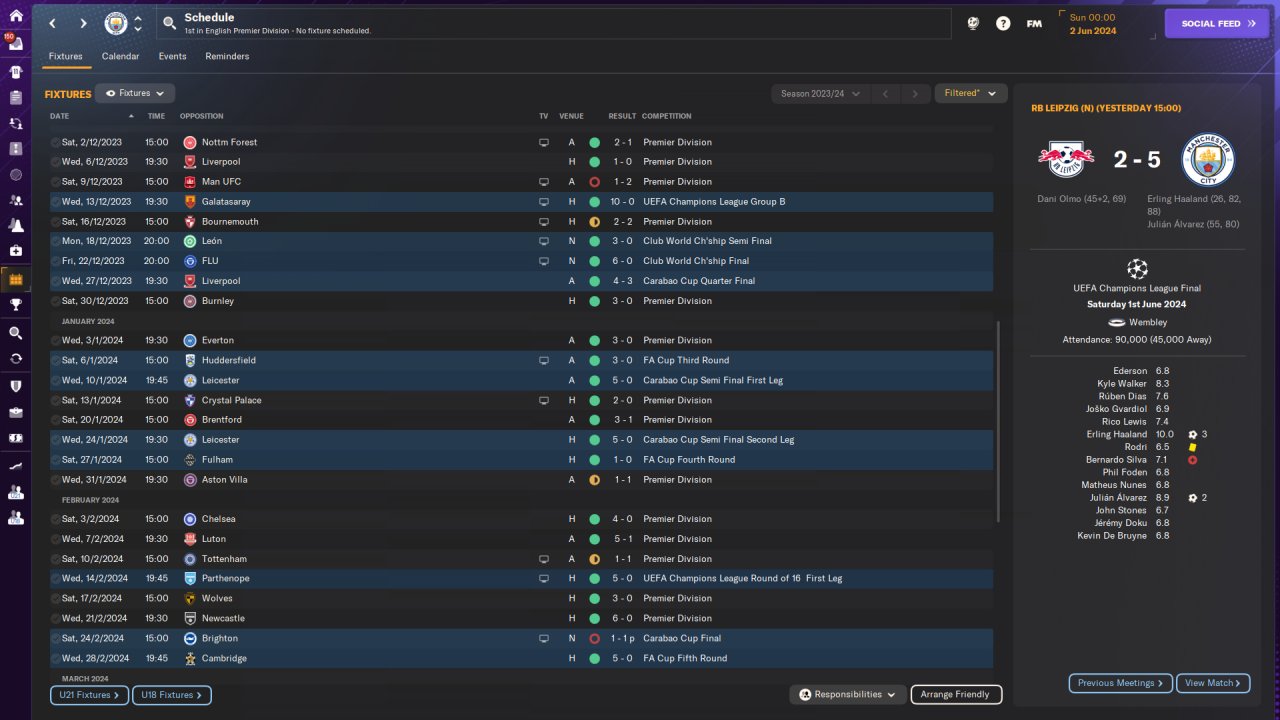Open the help question mark icon
This screenshot has width=1280, height=720.
(x=1003, y=23)
